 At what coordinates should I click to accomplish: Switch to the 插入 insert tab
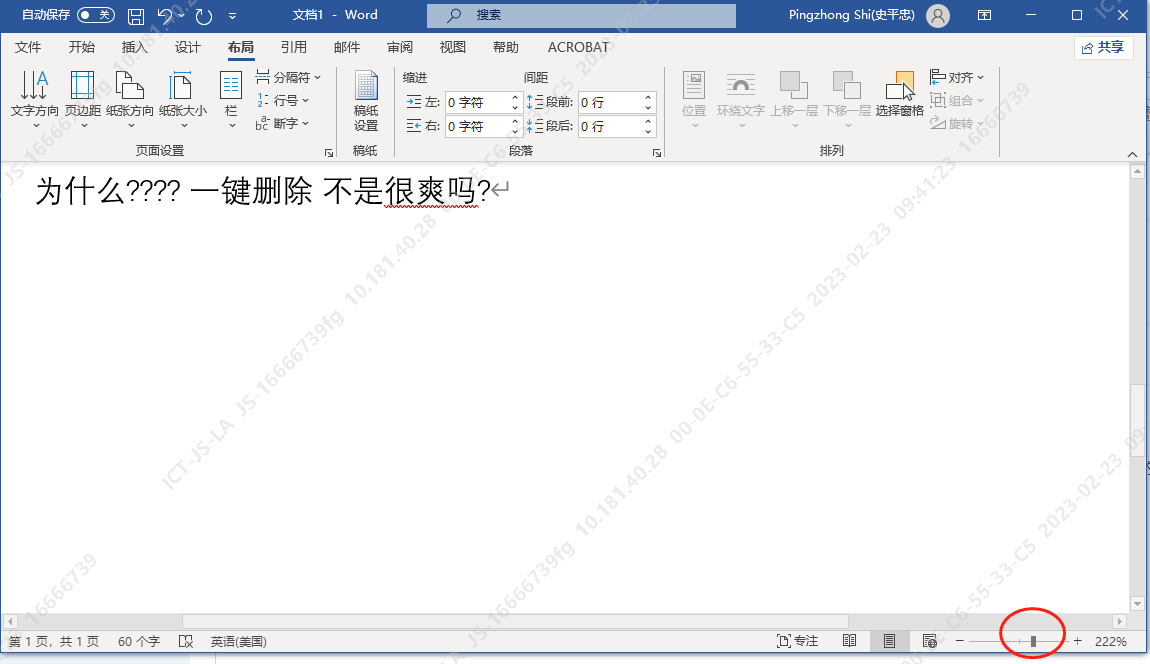[134, 47]
